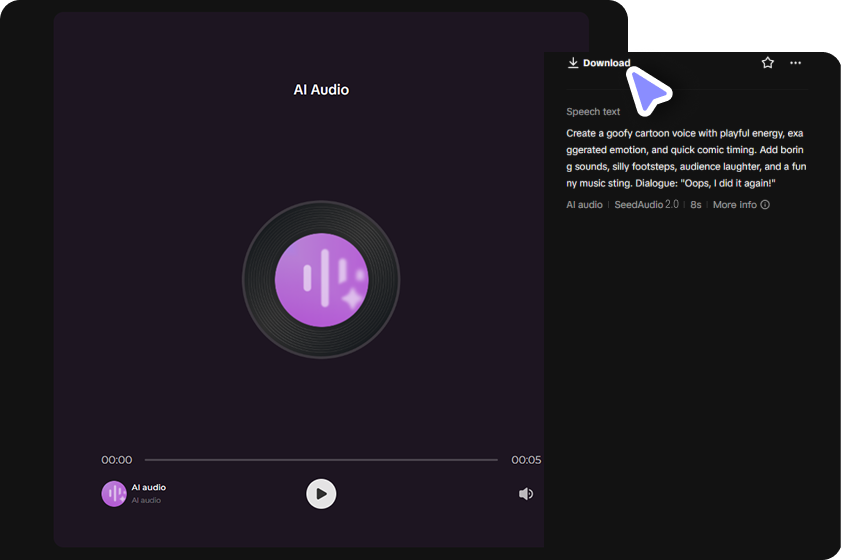Seek along the audio progress bar
This screenshot has height=560, width=842.
(321, 460)
